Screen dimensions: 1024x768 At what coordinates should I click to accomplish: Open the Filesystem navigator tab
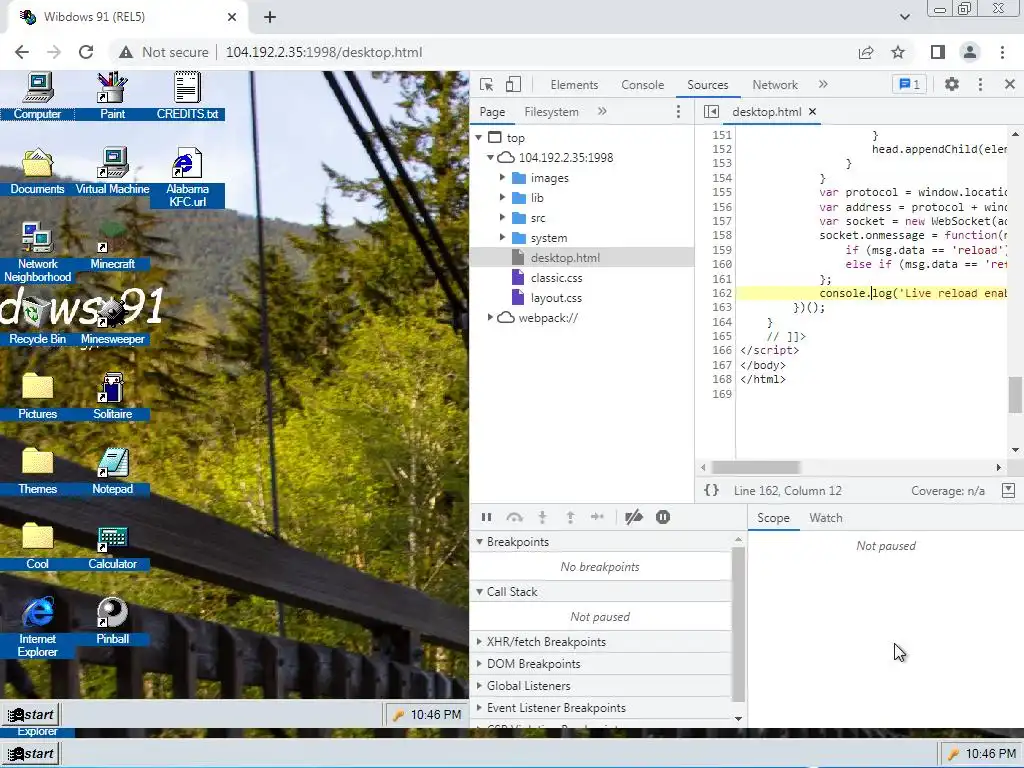[x=551, y=112]
